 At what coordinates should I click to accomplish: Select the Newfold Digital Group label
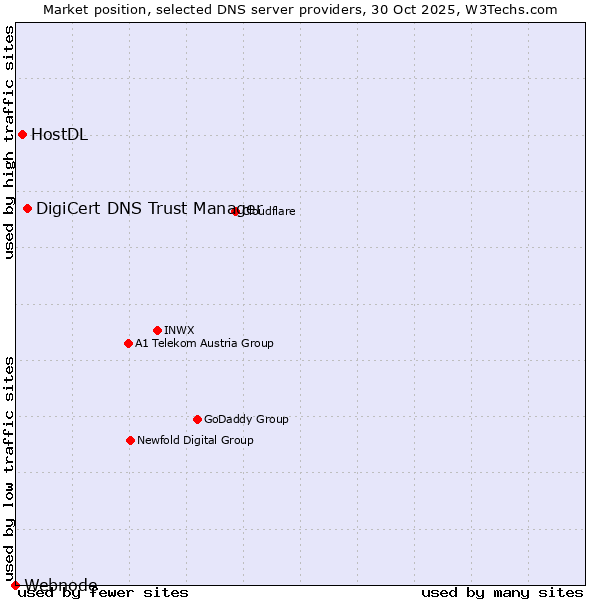pos(195,440)
